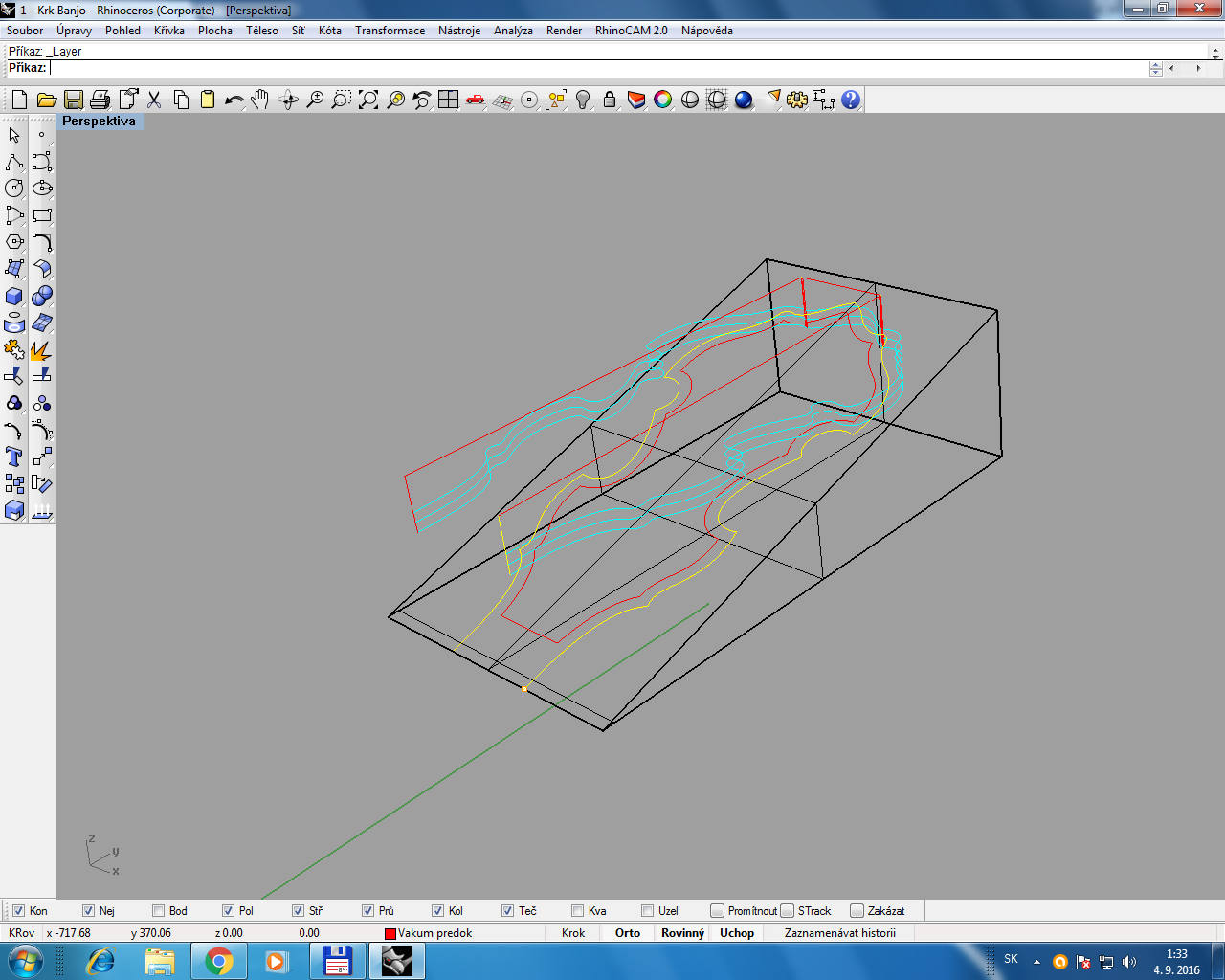The image size is (1225, 980).
Task: Click the Undo arrow icon
Action: 234,100
